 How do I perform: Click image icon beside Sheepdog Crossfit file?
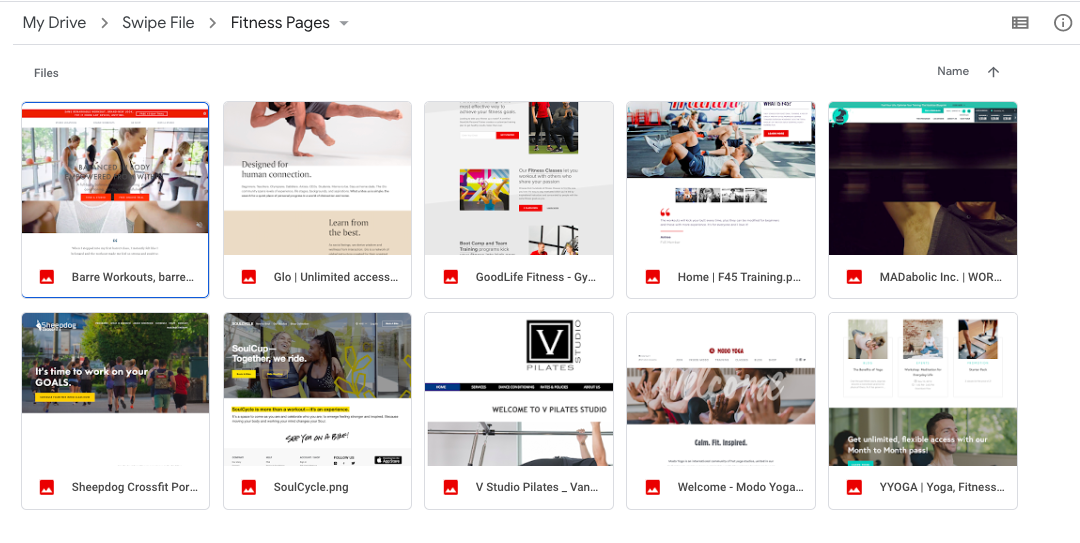coord(47,487)
